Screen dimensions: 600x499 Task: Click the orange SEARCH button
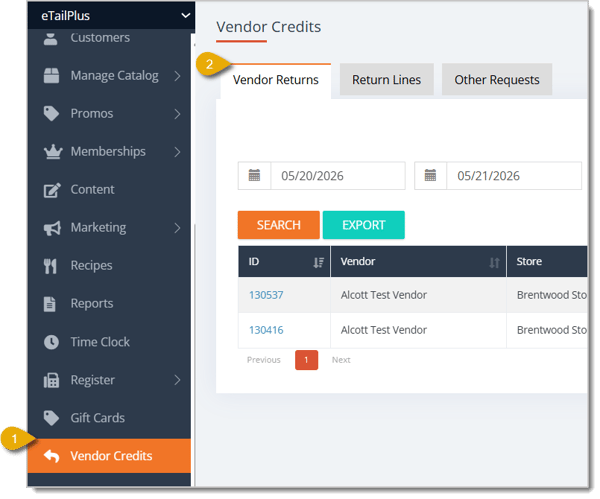point(279,225)
